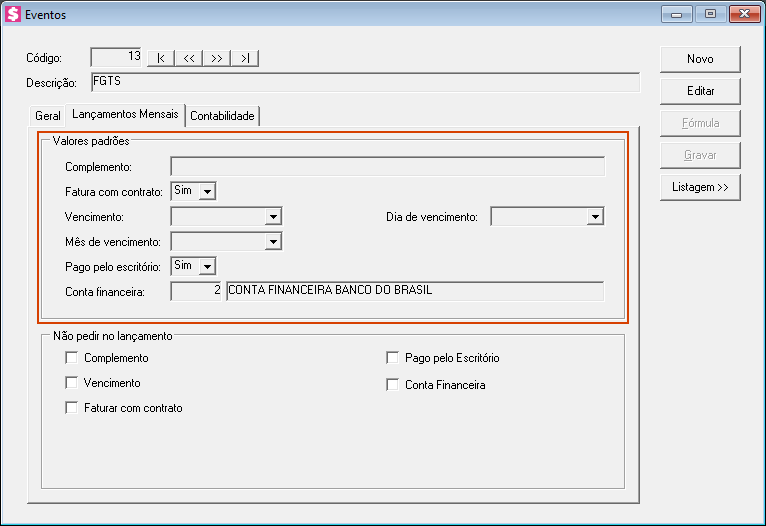766x526 pixels.
Task: Click the empty Complemento text field
Action: (387, 167)
